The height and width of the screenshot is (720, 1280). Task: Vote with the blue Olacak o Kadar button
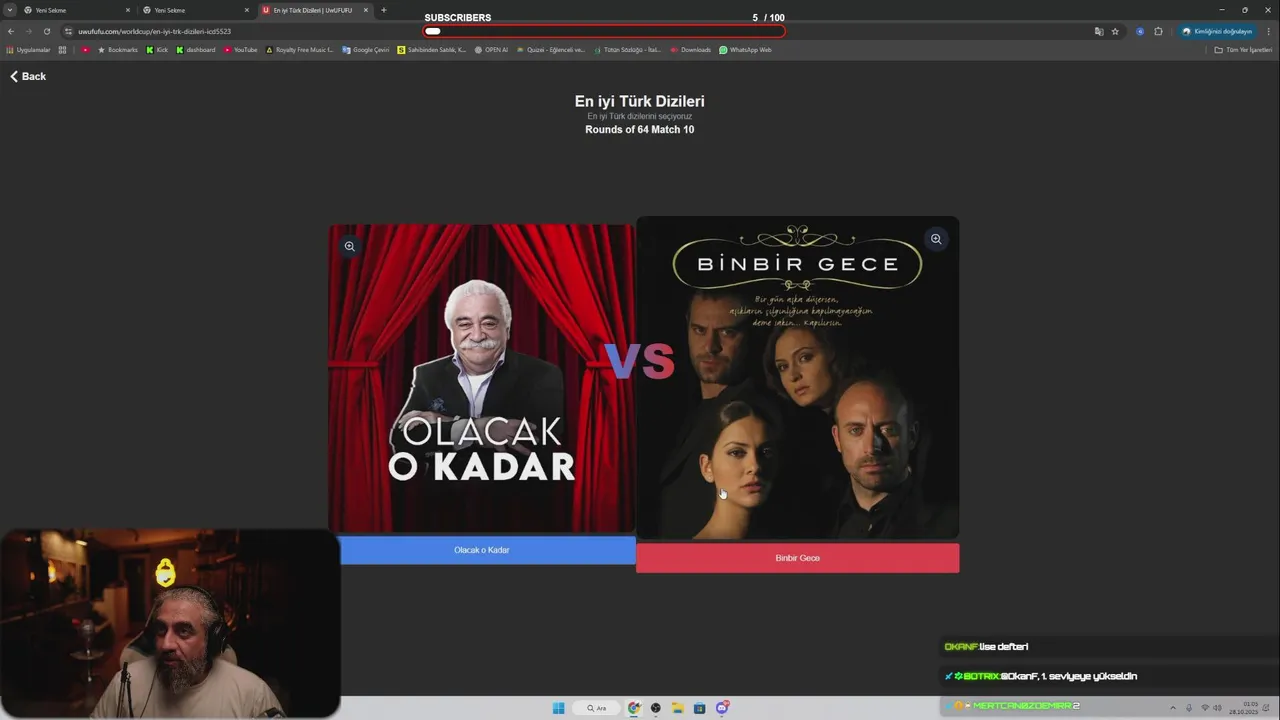pos(488,550)
